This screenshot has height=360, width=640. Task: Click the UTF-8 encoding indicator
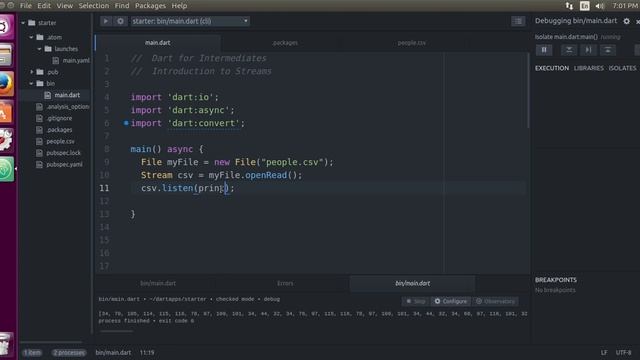[624, 353]
